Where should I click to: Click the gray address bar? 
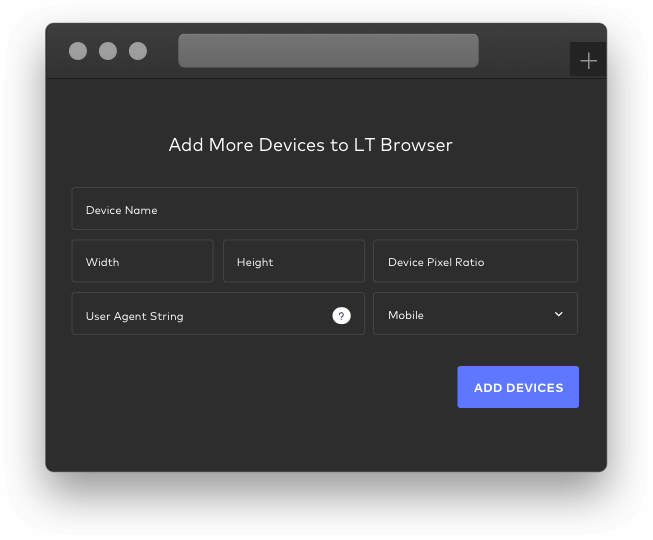click(x=328, y=51)
